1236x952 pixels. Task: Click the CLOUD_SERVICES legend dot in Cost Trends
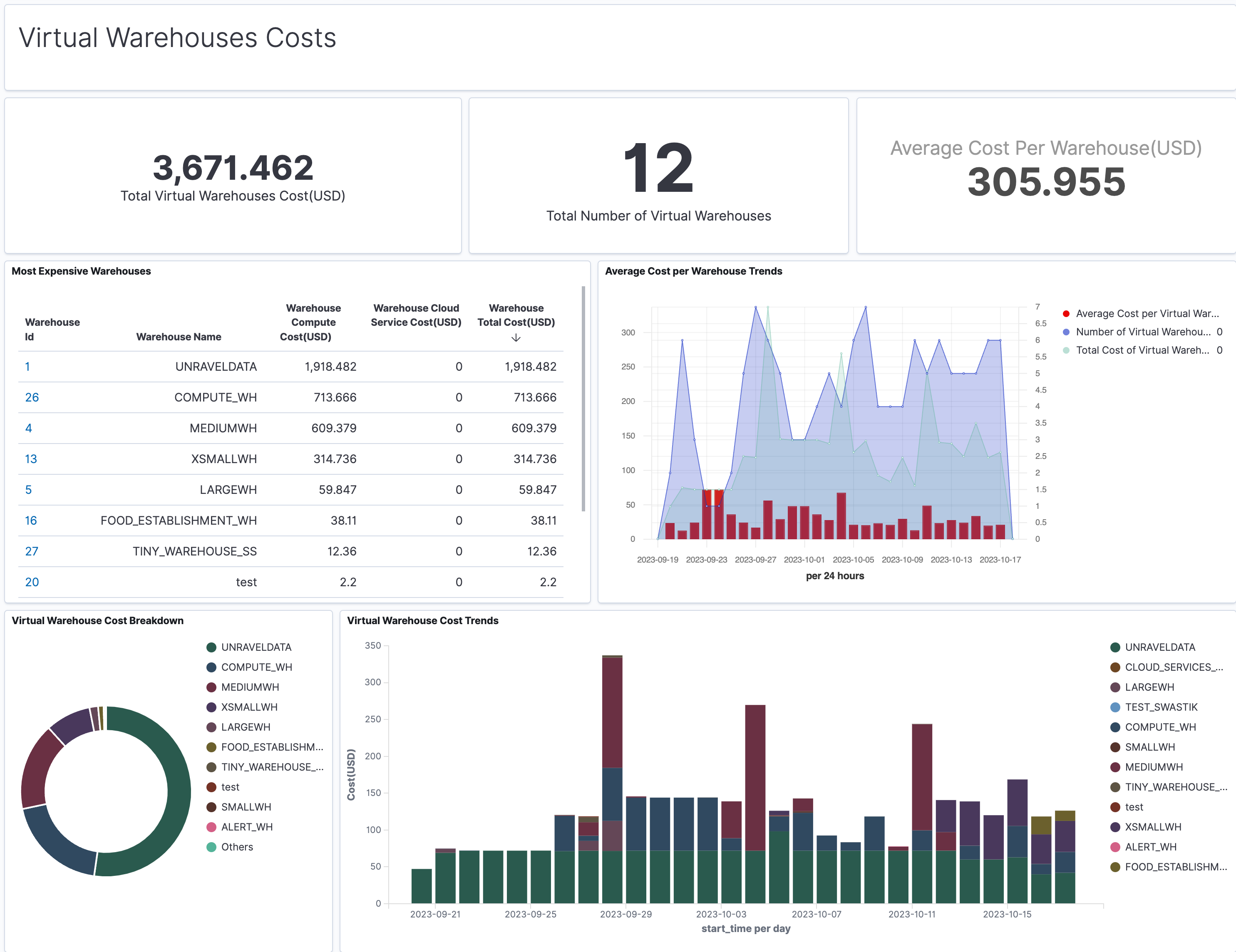(x=1115, y=667)
